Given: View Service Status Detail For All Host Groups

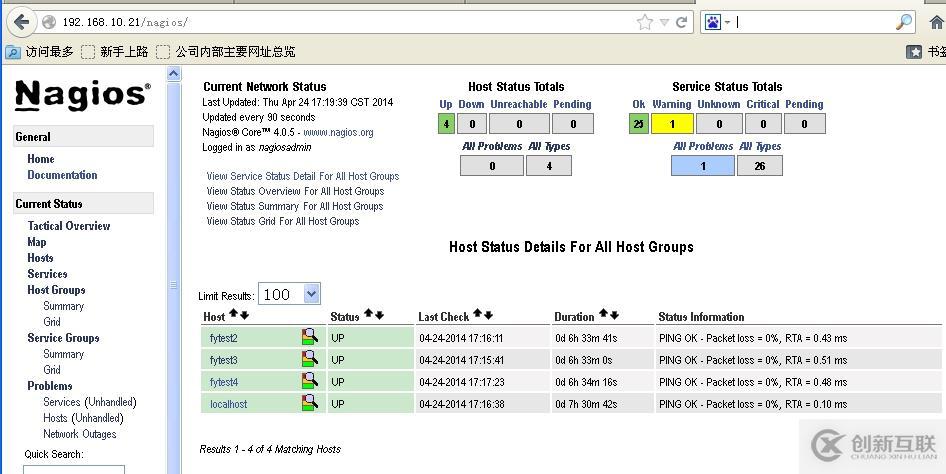Looking at the screenshot, I should tap(303, 177).
